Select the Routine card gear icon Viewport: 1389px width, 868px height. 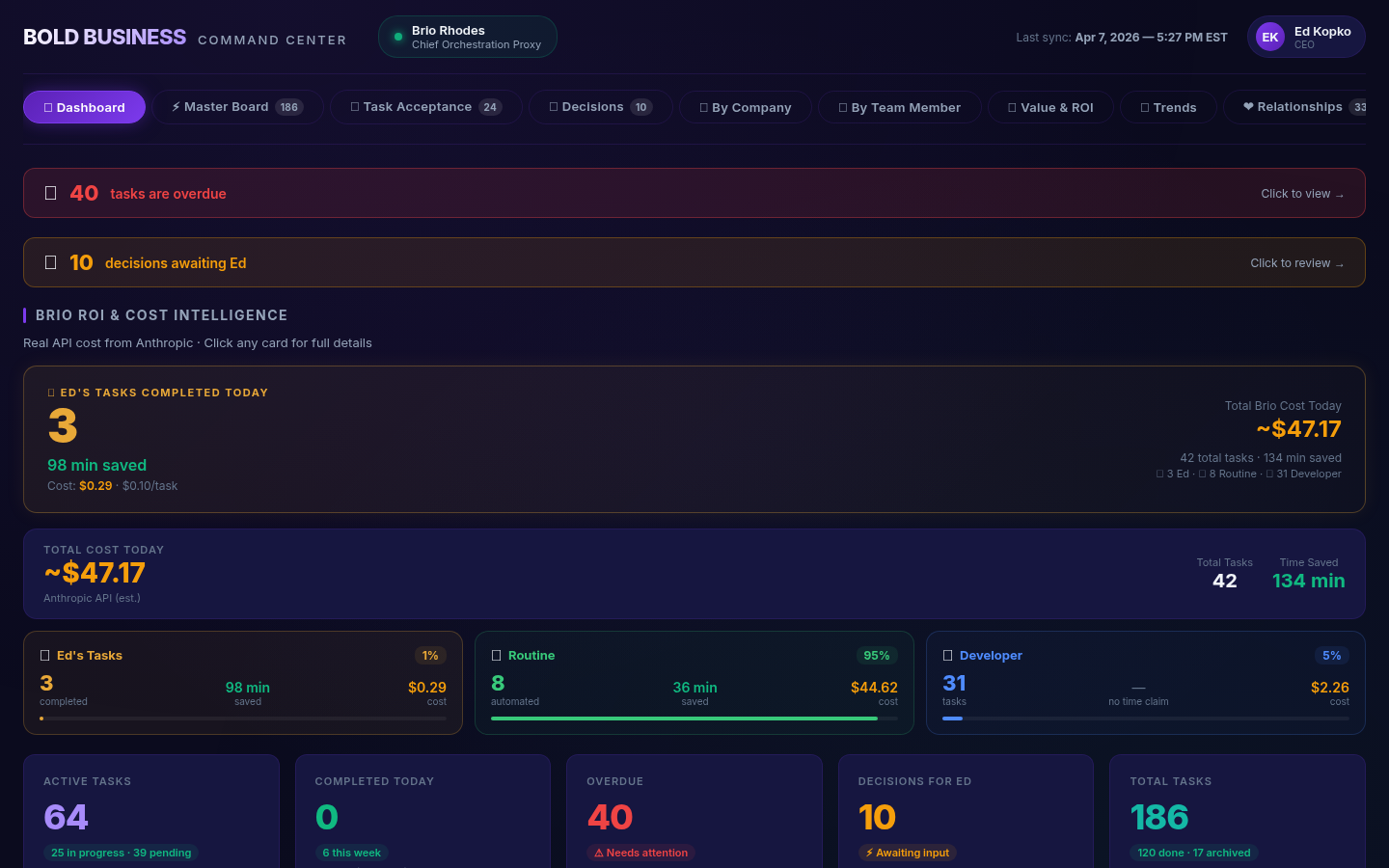click(x=495, y=655)
